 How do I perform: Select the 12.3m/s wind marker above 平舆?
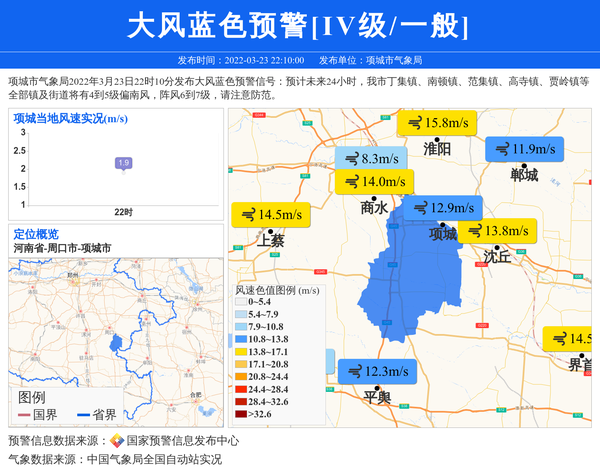click(x=376, y=371)
